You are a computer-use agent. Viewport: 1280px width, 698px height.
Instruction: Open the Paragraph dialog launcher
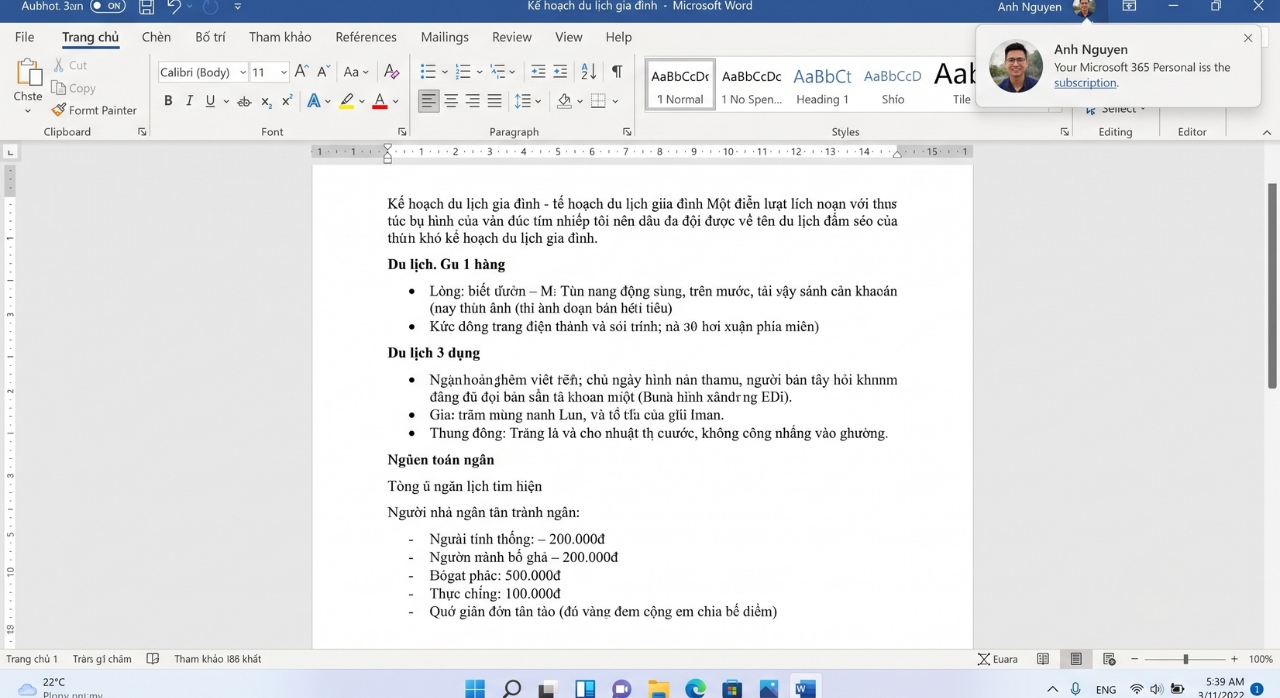(x=627, y=132)
